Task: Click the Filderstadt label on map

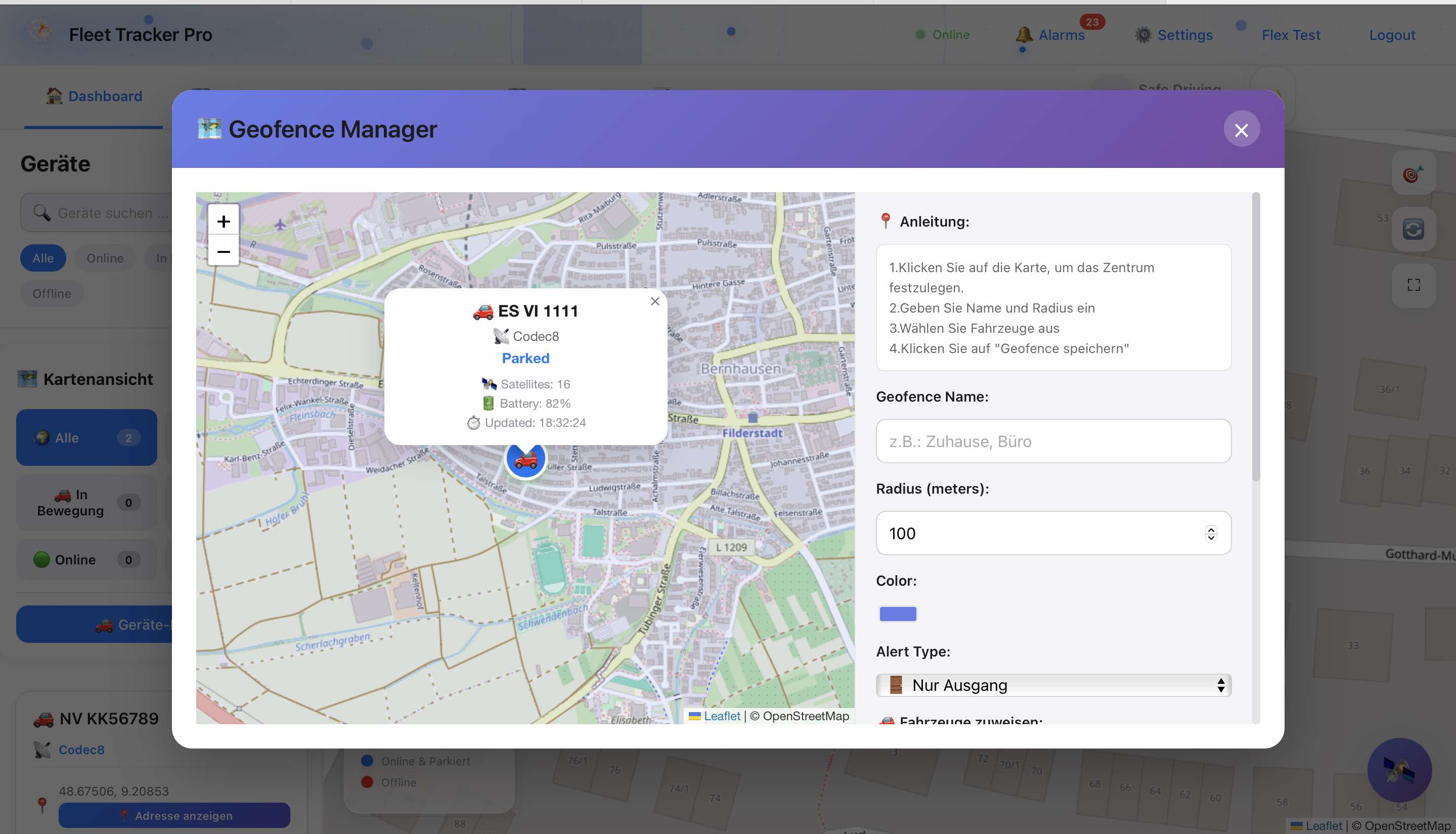Action: [x=752, y=433]
